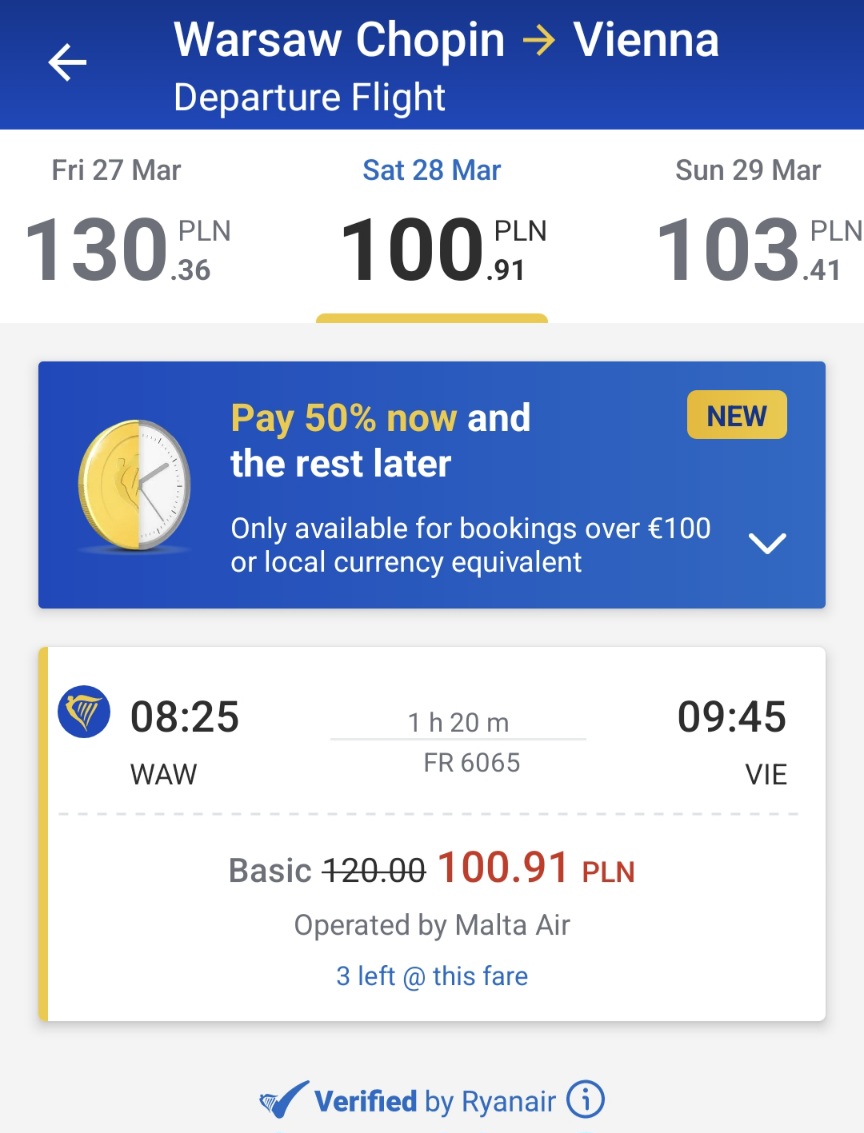Choose the 103.41 PLN fare

759,250
